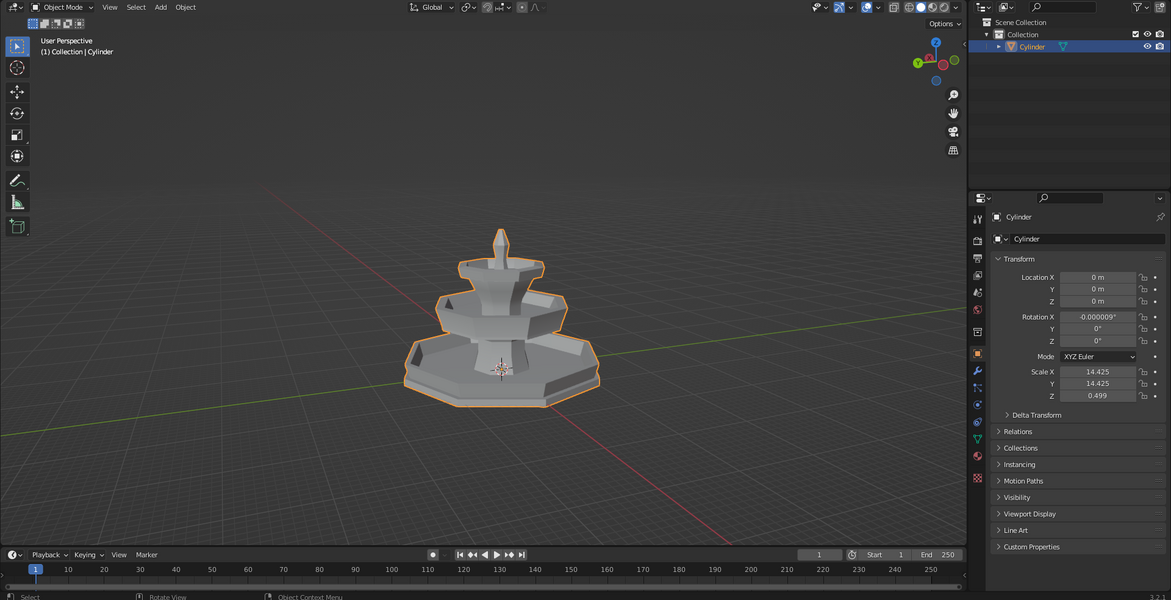Pick the Add Cube tool
The image size is (1171, 600).
click(x=17, y=226)
